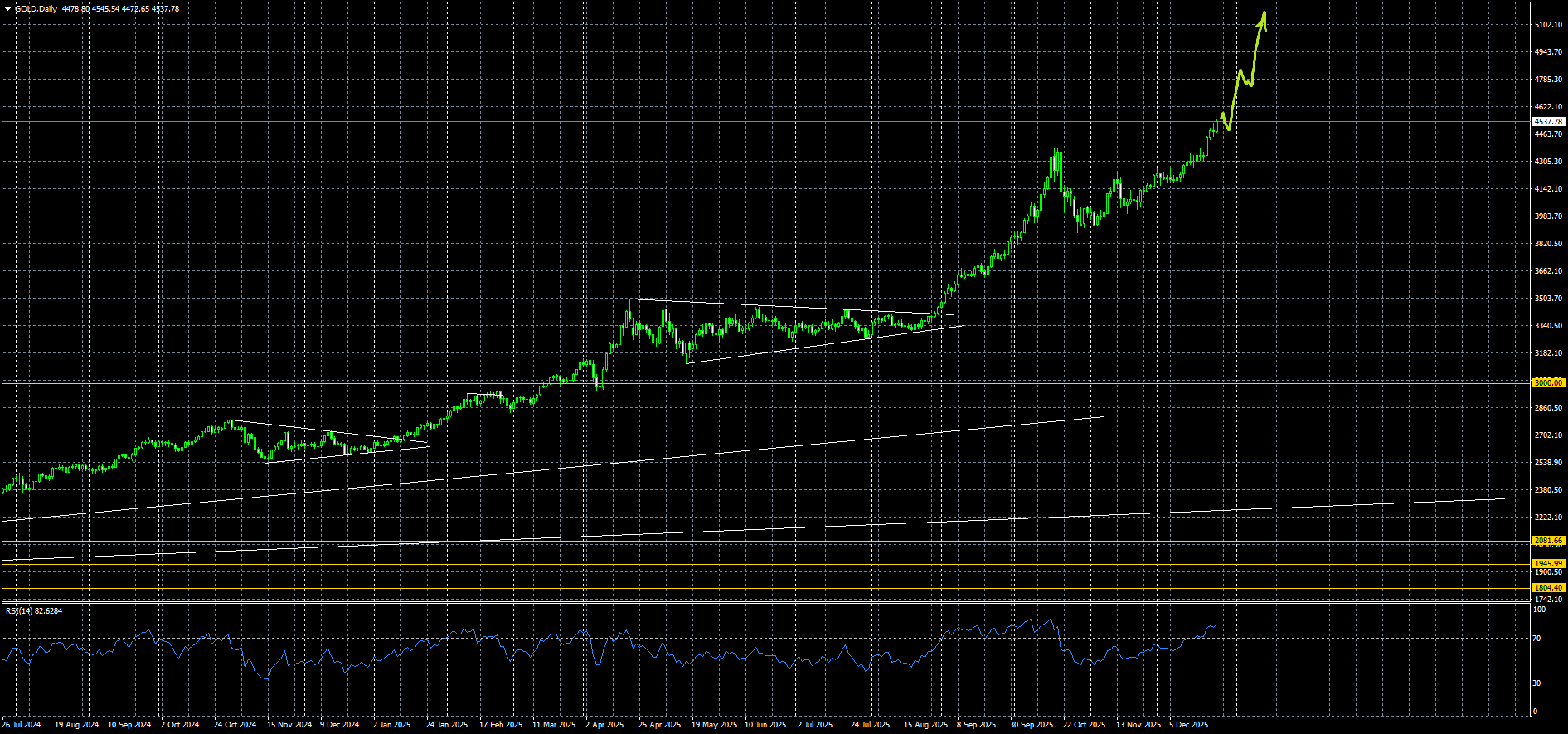Click the 10 Sep 2024 date label
The image size is (1568, 734).
(129, 725)
